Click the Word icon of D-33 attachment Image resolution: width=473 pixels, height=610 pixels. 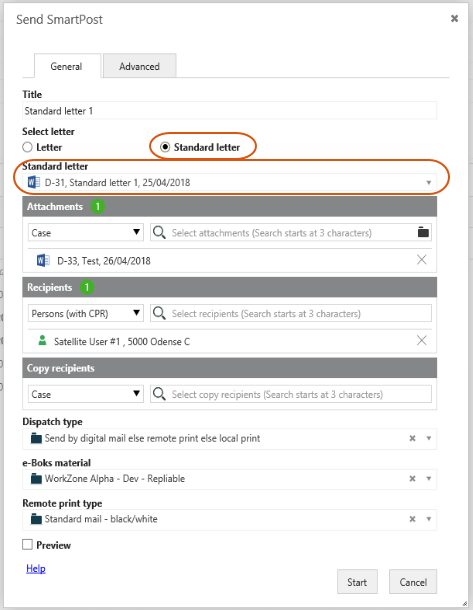(x=43, y=260)
